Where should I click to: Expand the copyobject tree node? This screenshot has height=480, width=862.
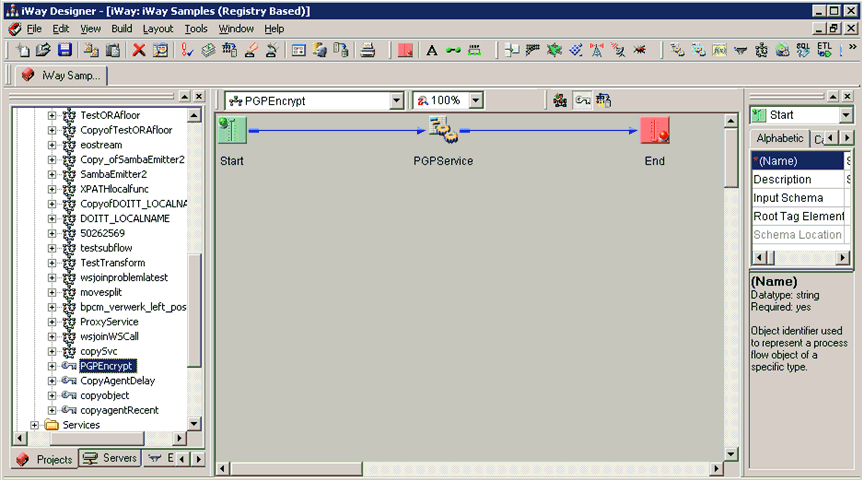(52, 396)
